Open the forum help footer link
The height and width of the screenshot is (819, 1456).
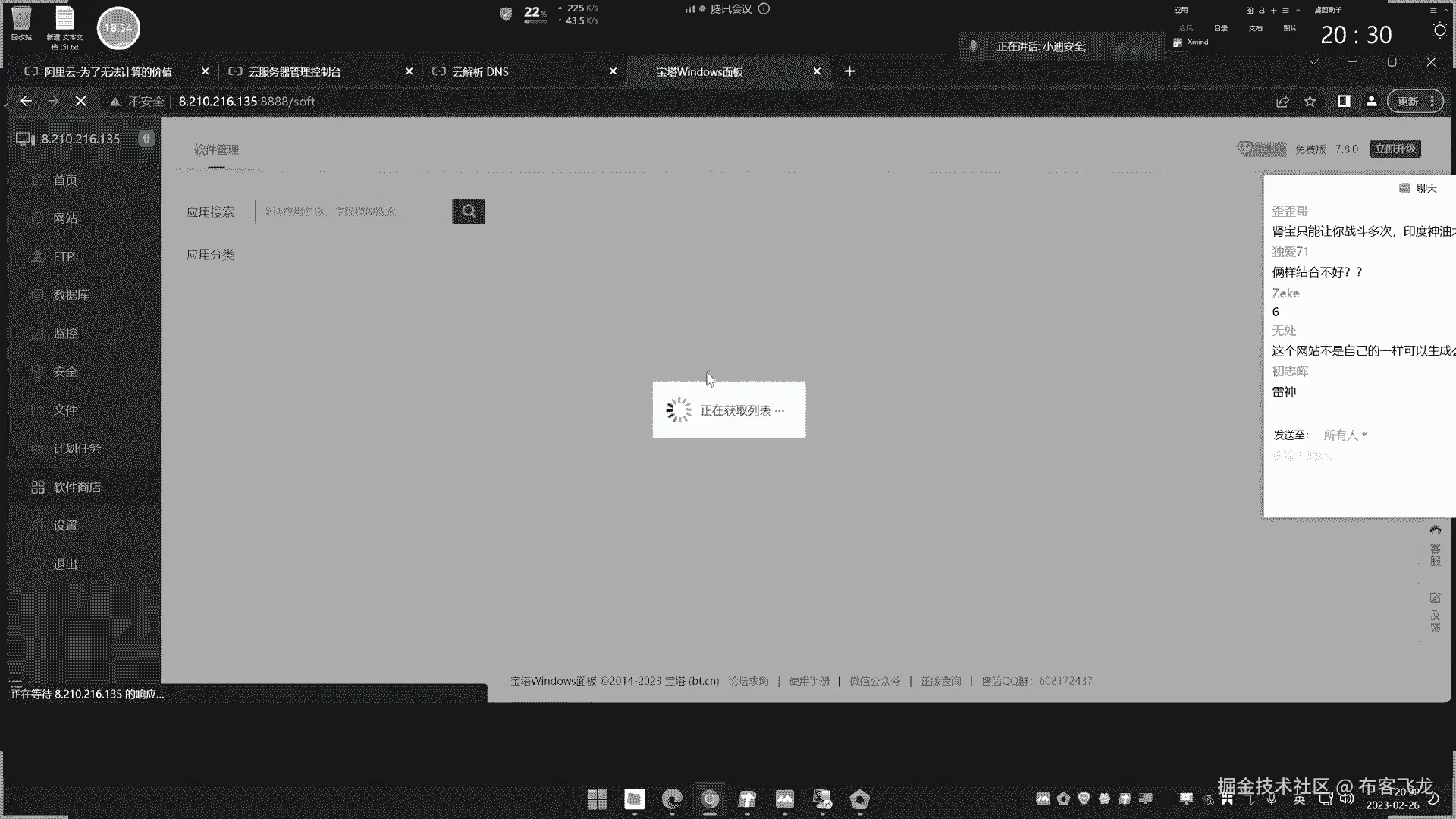[748, 681]
